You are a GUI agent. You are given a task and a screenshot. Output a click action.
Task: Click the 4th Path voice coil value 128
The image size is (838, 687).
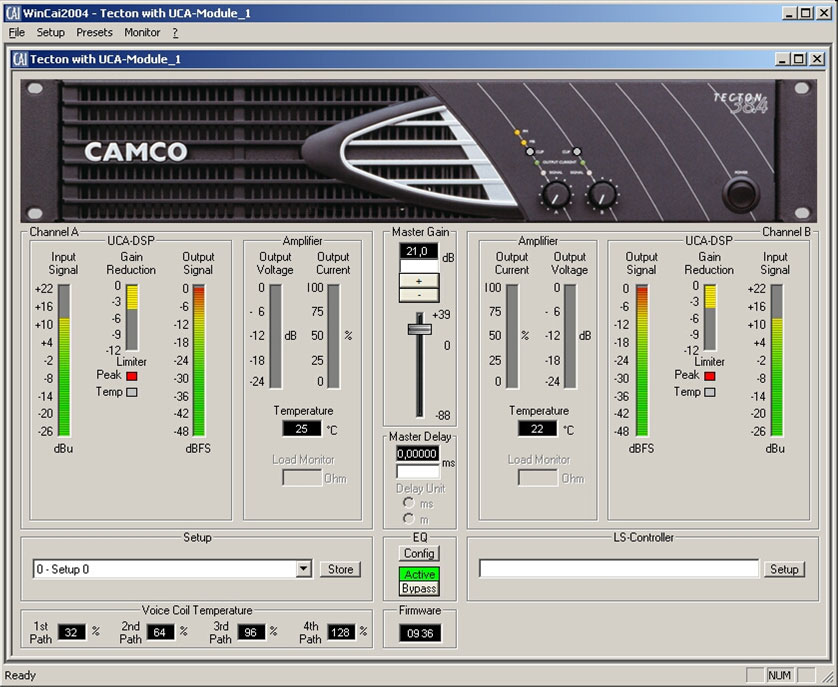[341, 633]
